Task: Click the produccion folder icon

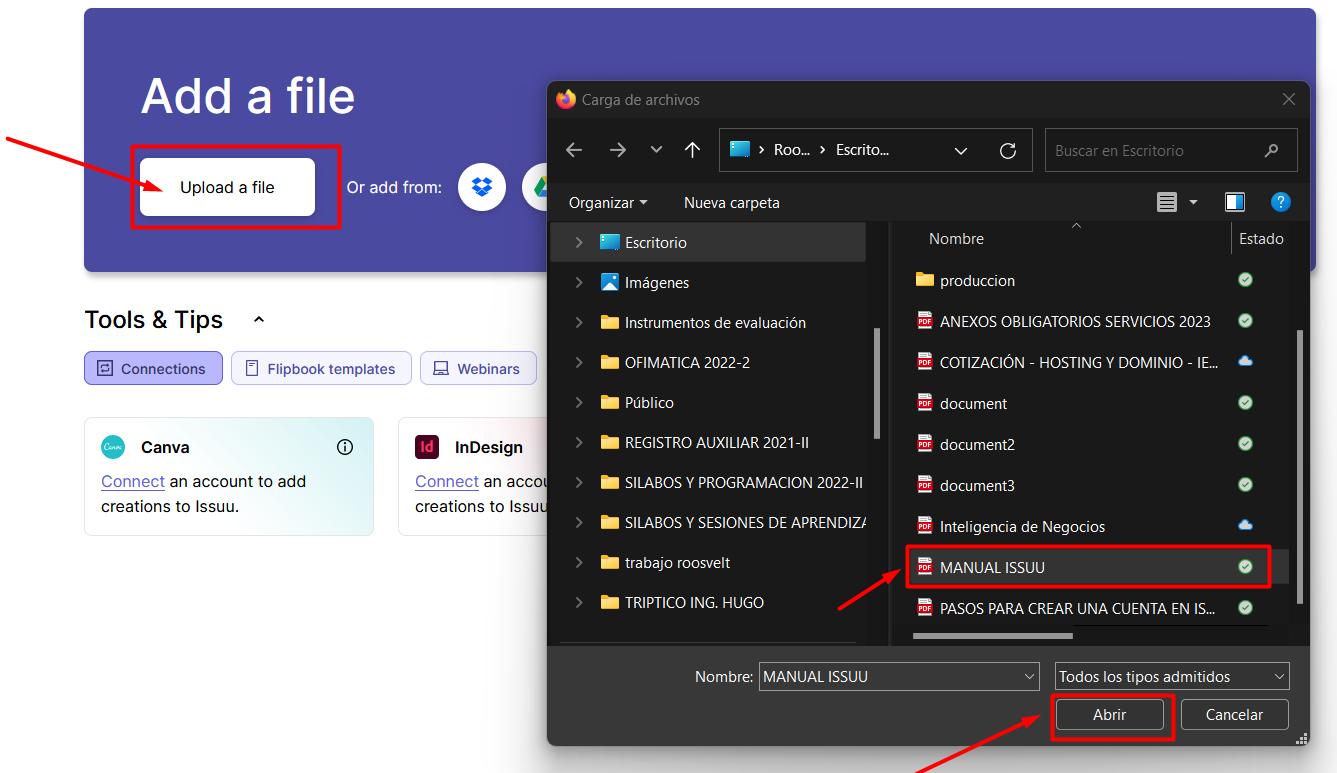Action: point(925,280)
